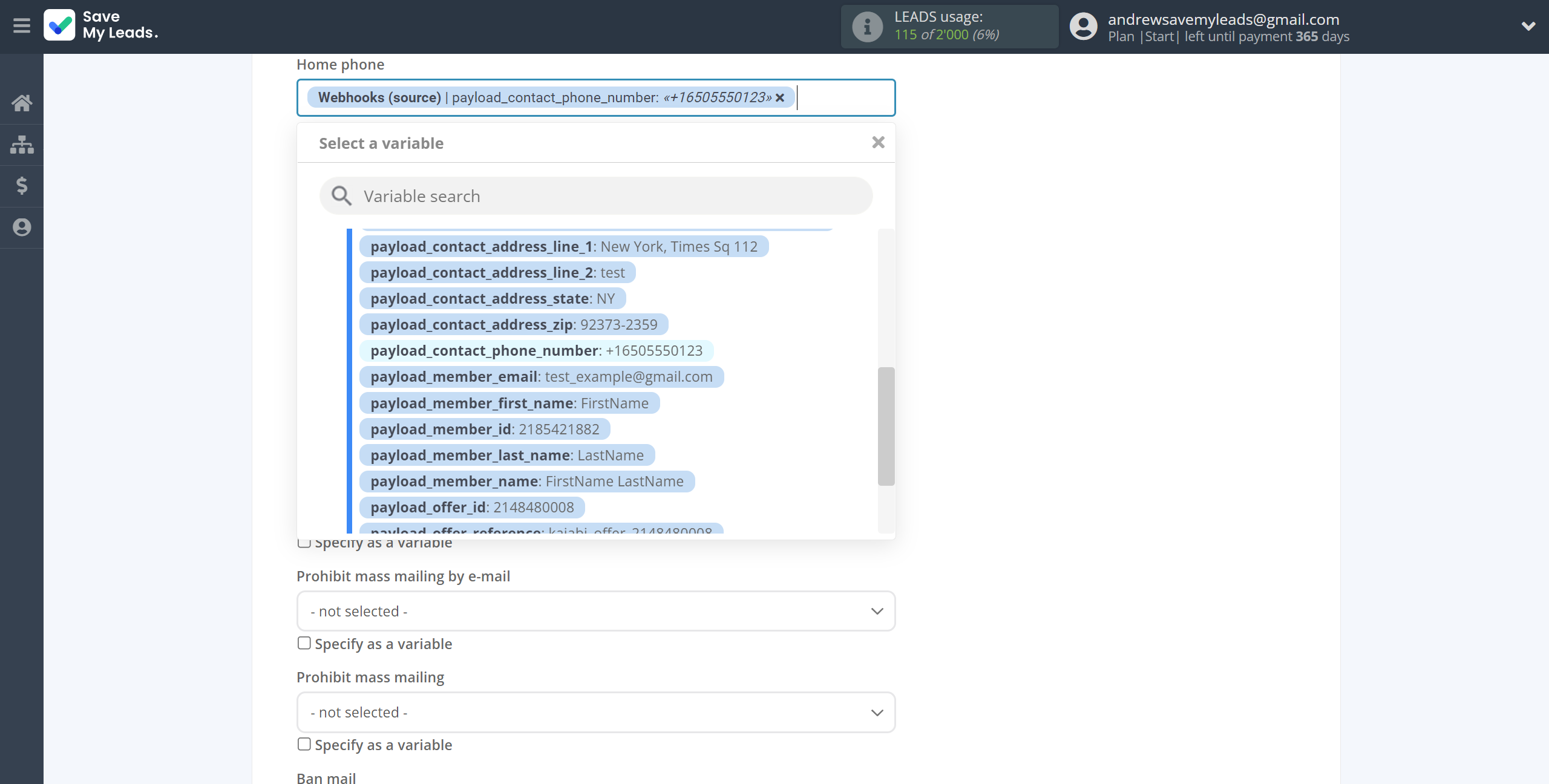
Task: Expand the Prohibit mass mailing dropdown
Action: [x=595, y=711]
